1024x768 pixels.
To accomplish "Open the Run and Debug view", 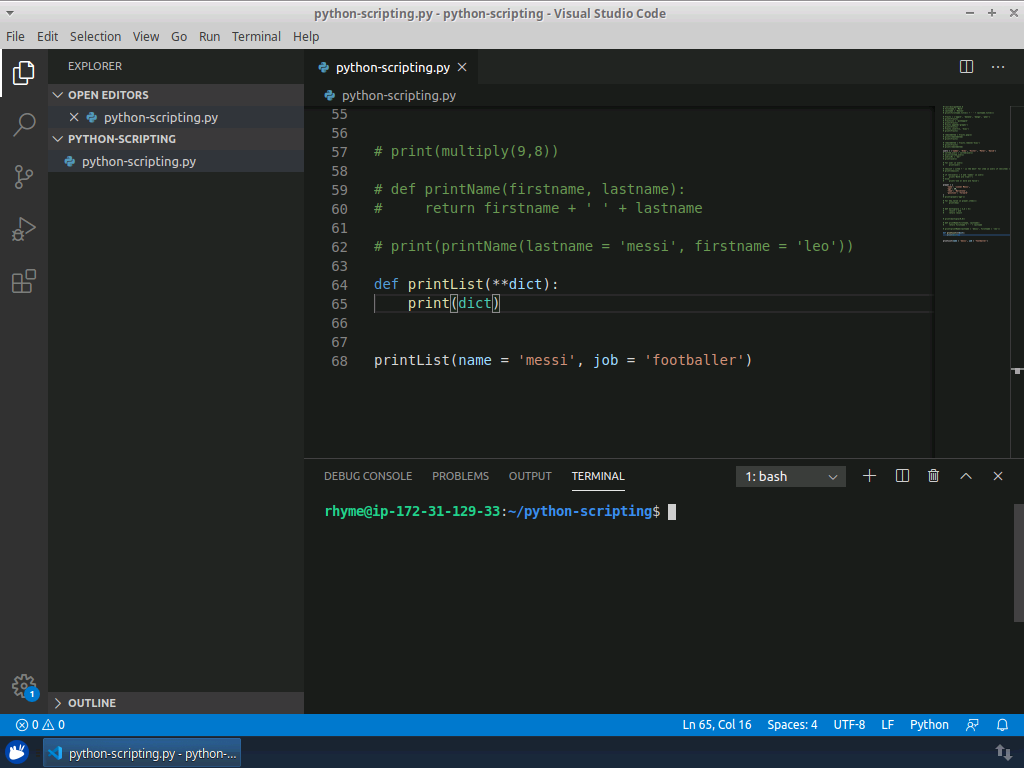I will pyautogui.click(x=24, y=229).
